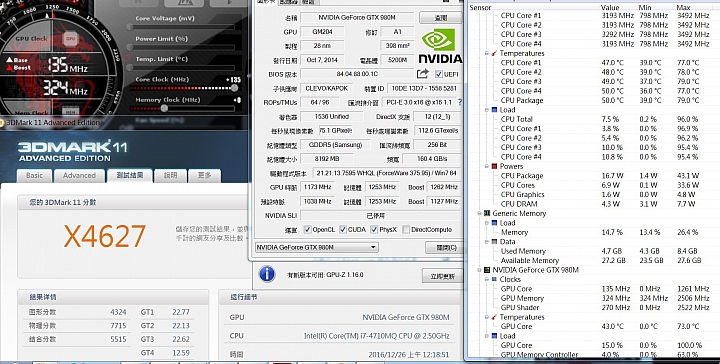Click the 查詢 lookup button in GPU-Z

click(x=440, y=18)
